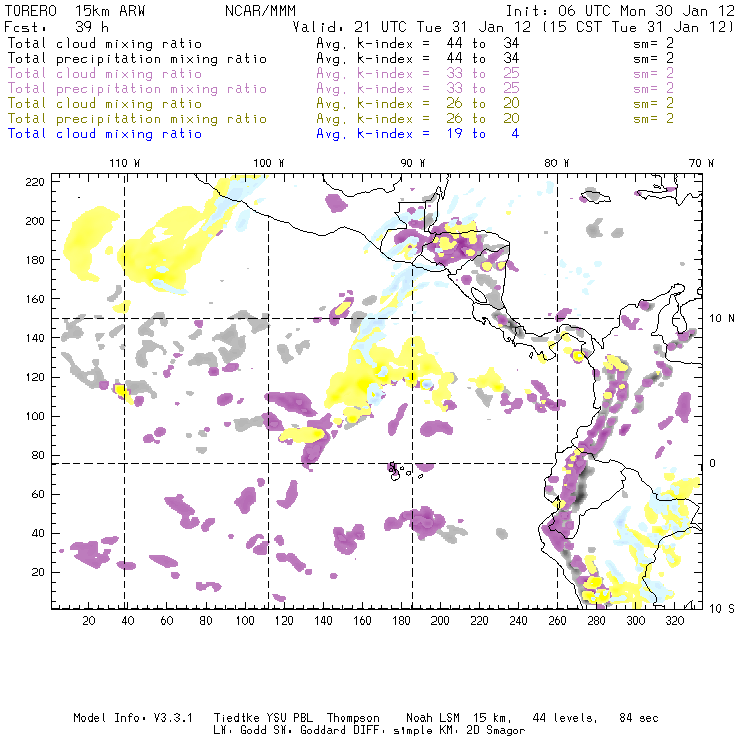The image size is (740, 740).
Task: Click the 0 equator latitude label
Action: click(713, 463)
